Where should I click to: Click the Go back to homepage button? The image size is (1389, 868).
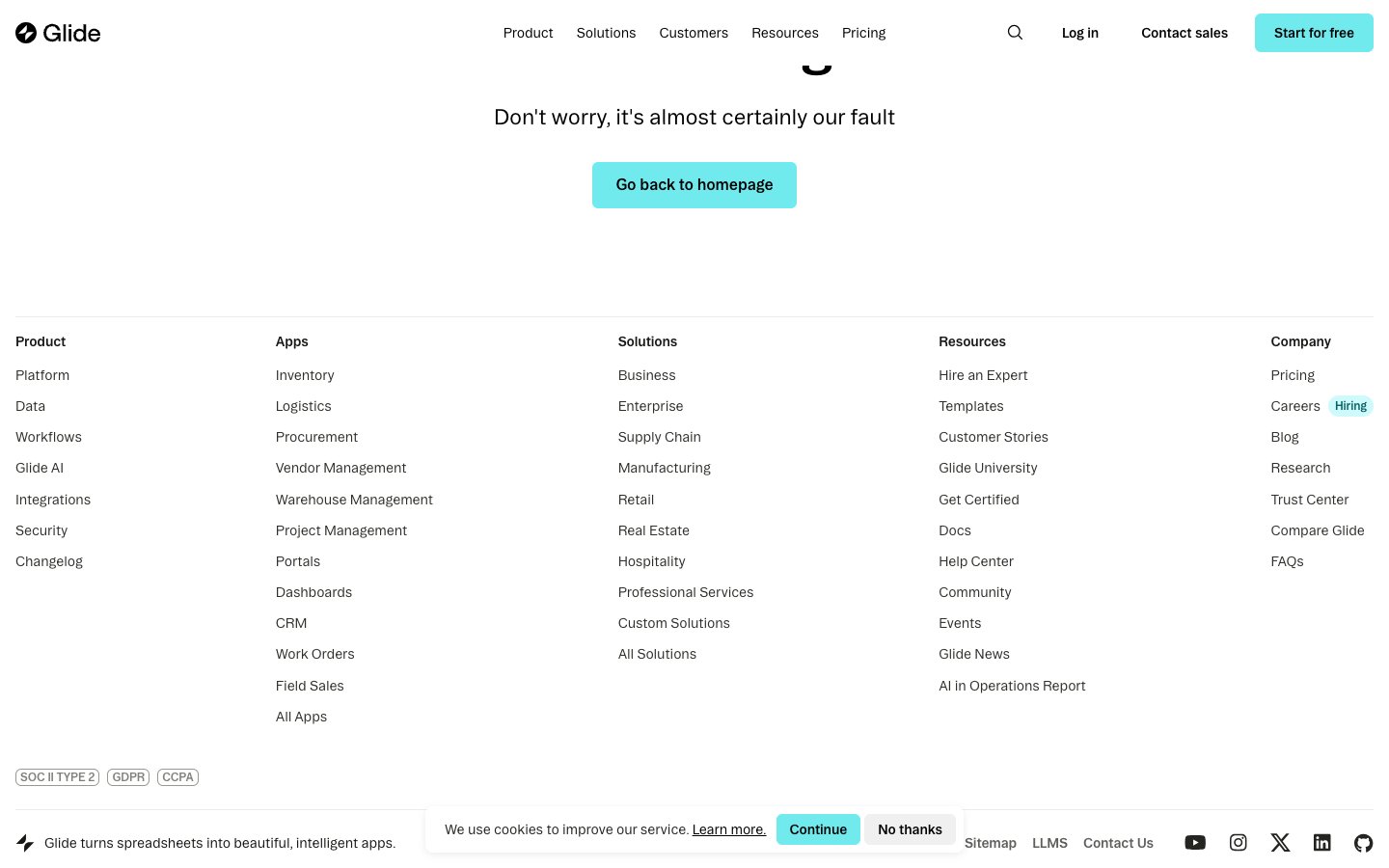694,184
